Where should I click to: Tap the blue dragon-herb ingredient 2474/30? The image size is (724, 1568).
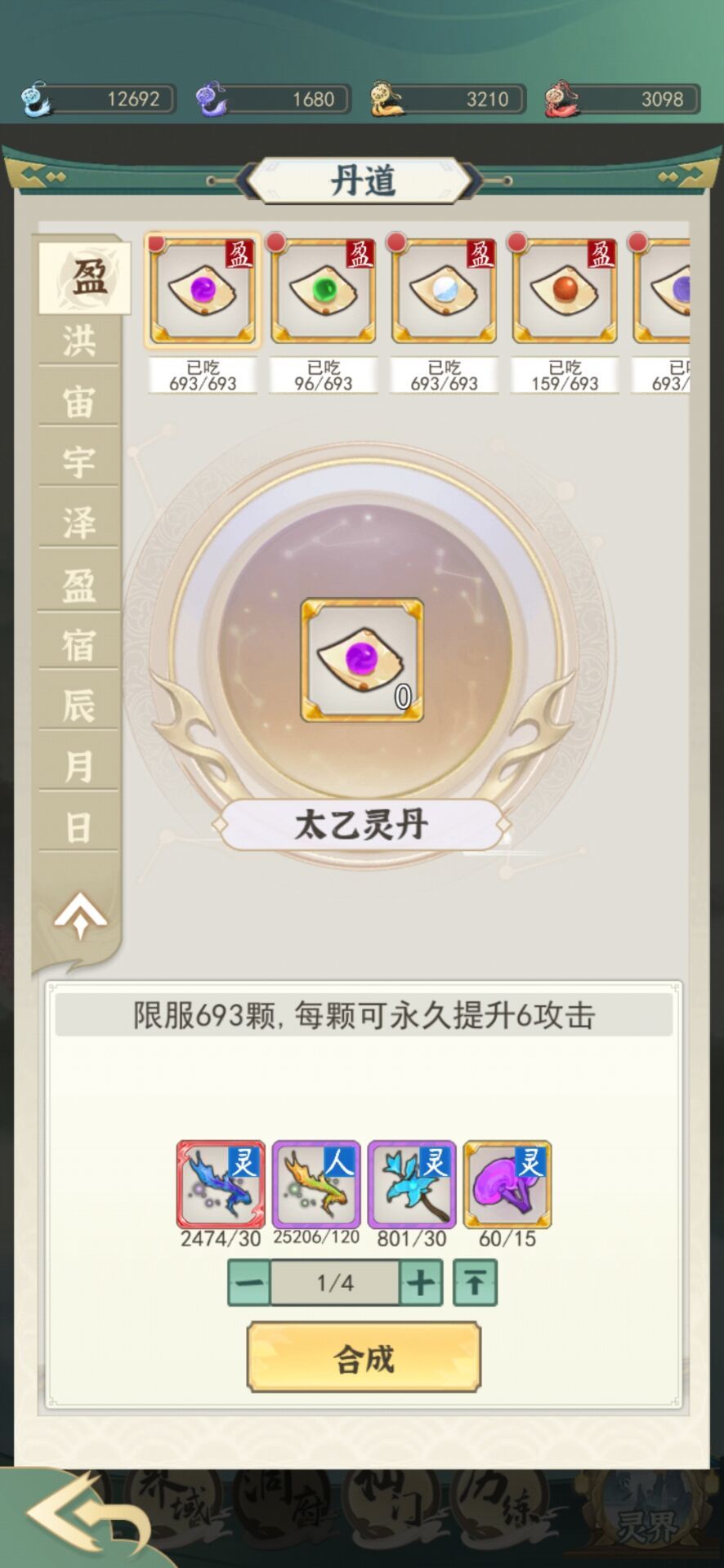221,1184
